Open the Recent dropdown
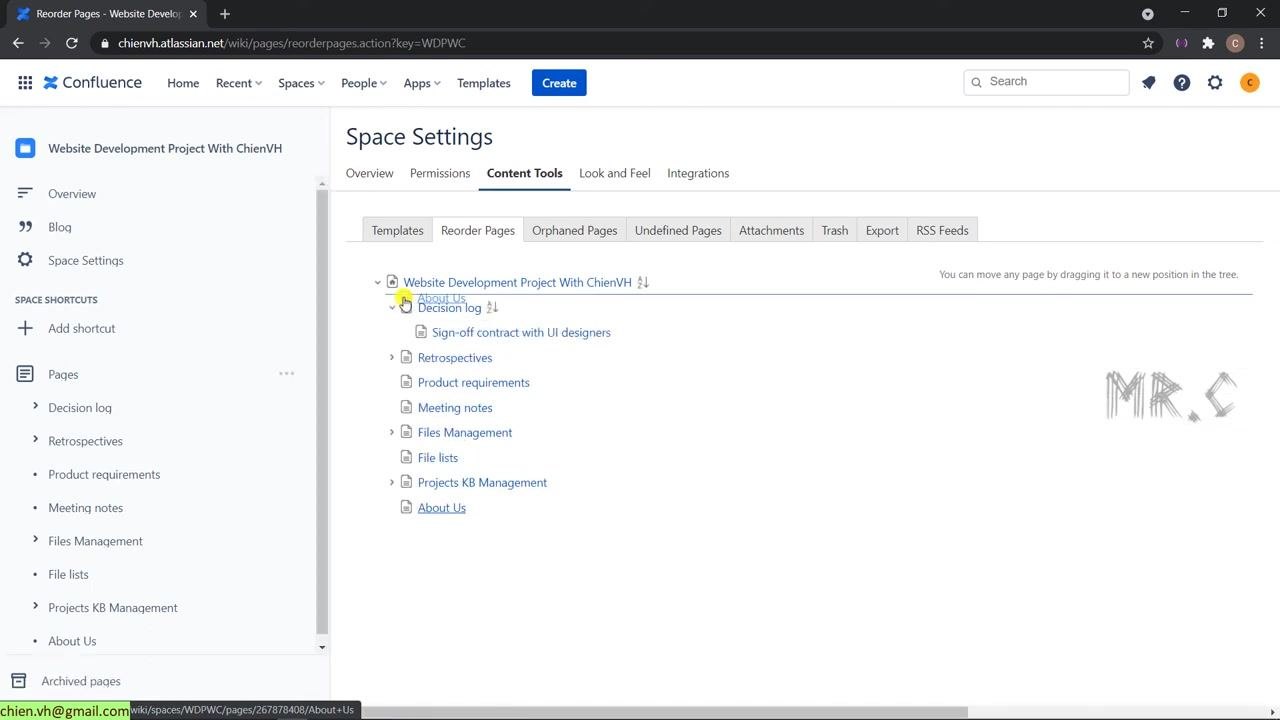The width and height of the screenshot is (1280, 720). [239, 83]
